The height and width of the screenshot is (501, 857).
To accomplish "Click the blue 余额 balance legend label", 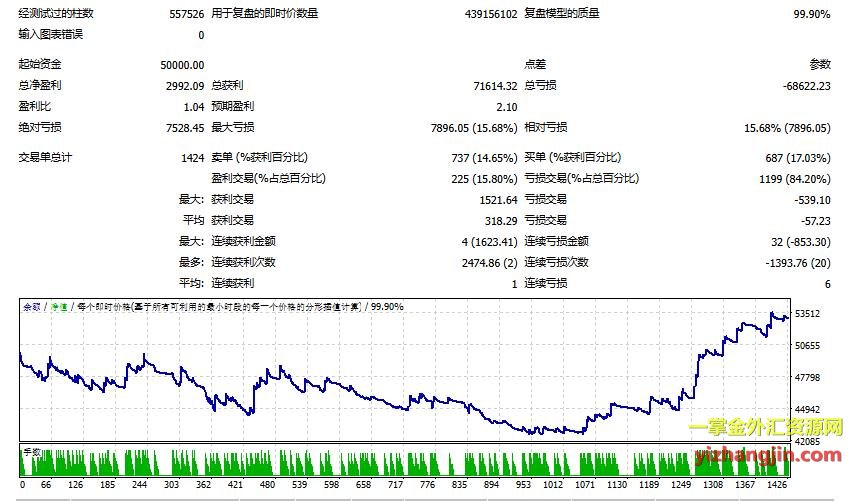I will [34, 307].
